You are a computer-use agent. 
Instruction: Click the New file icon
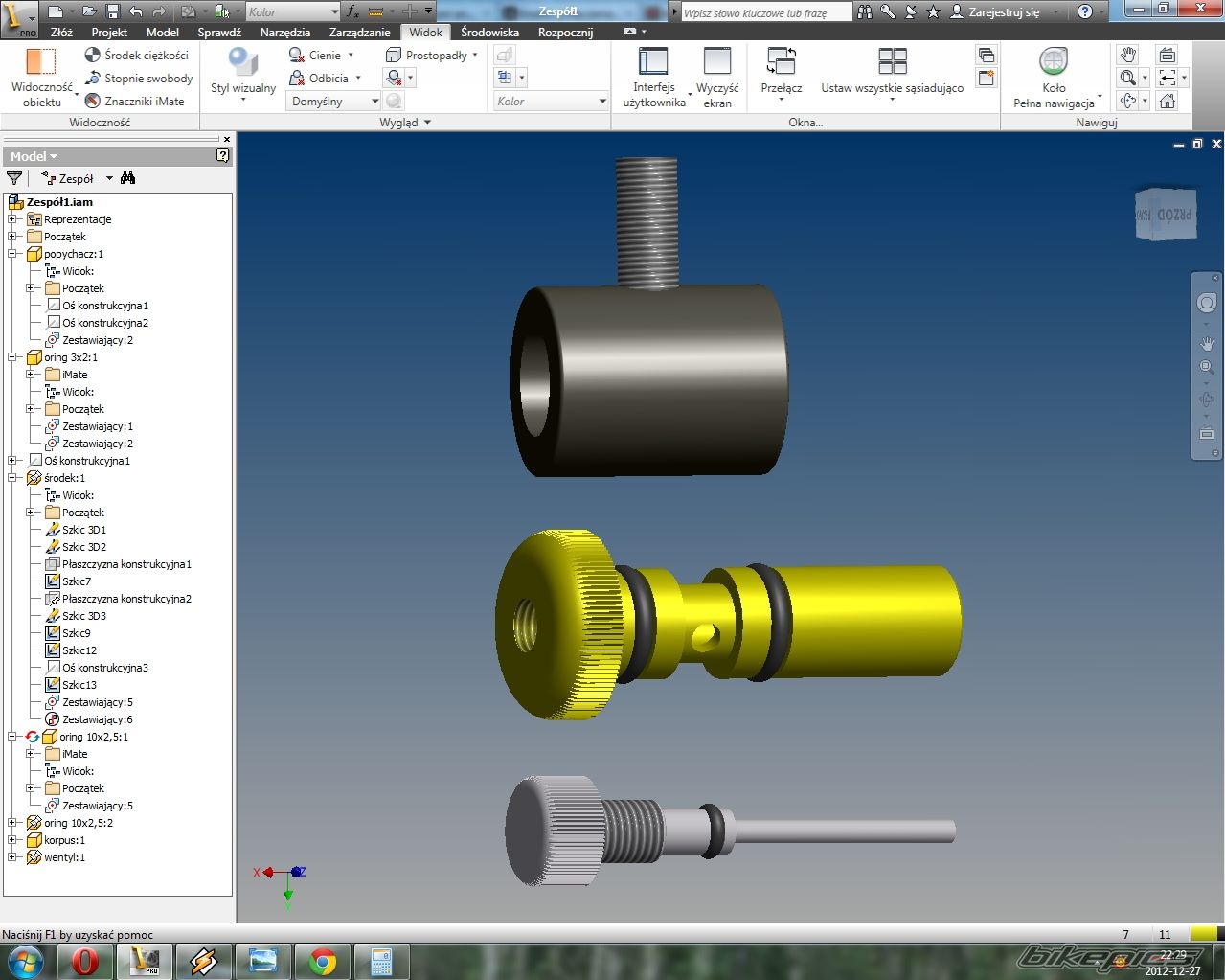(x=56, y=11)
